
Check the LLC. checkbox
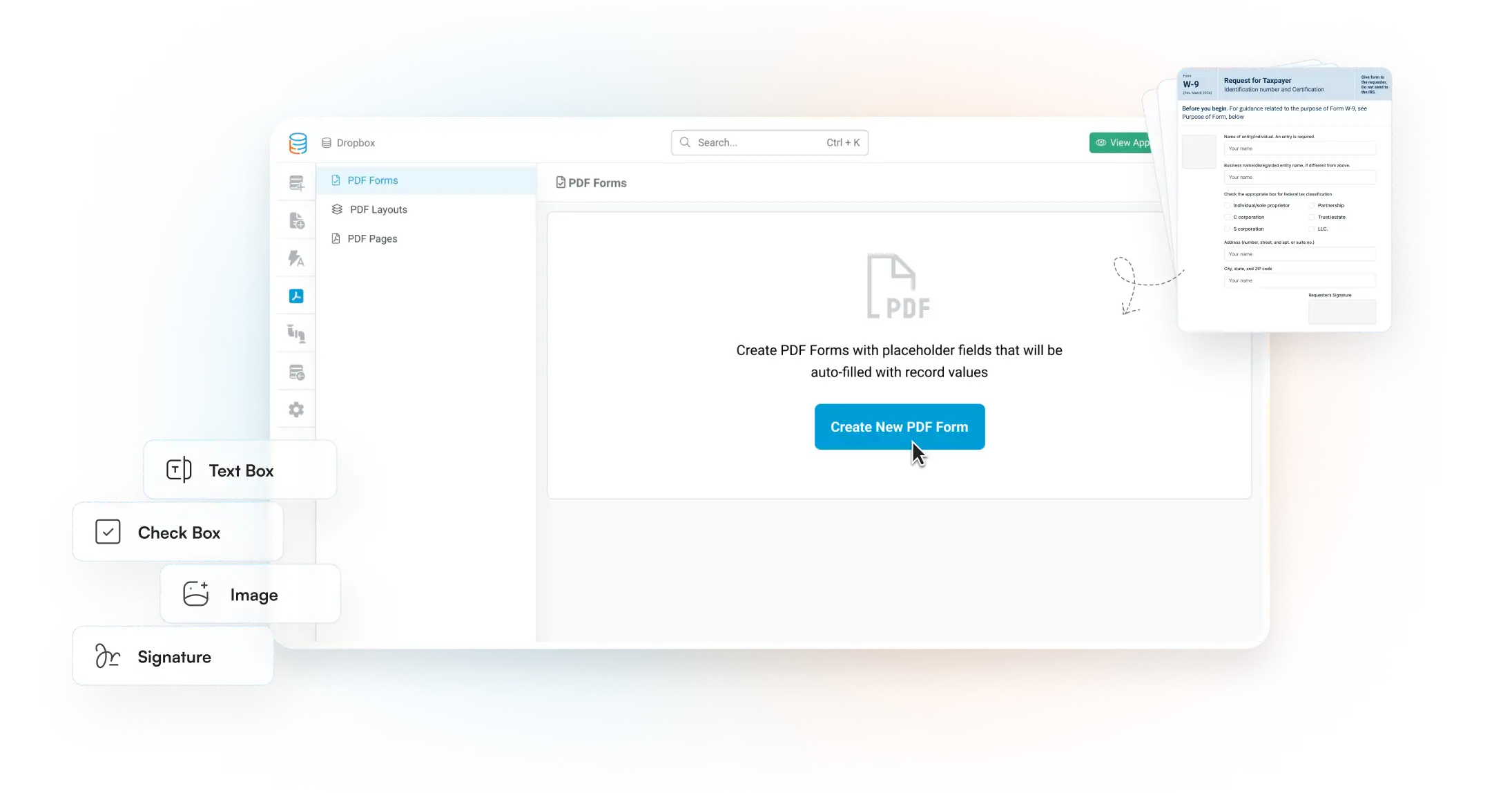pyautogui.click(x=1312, y=229)
